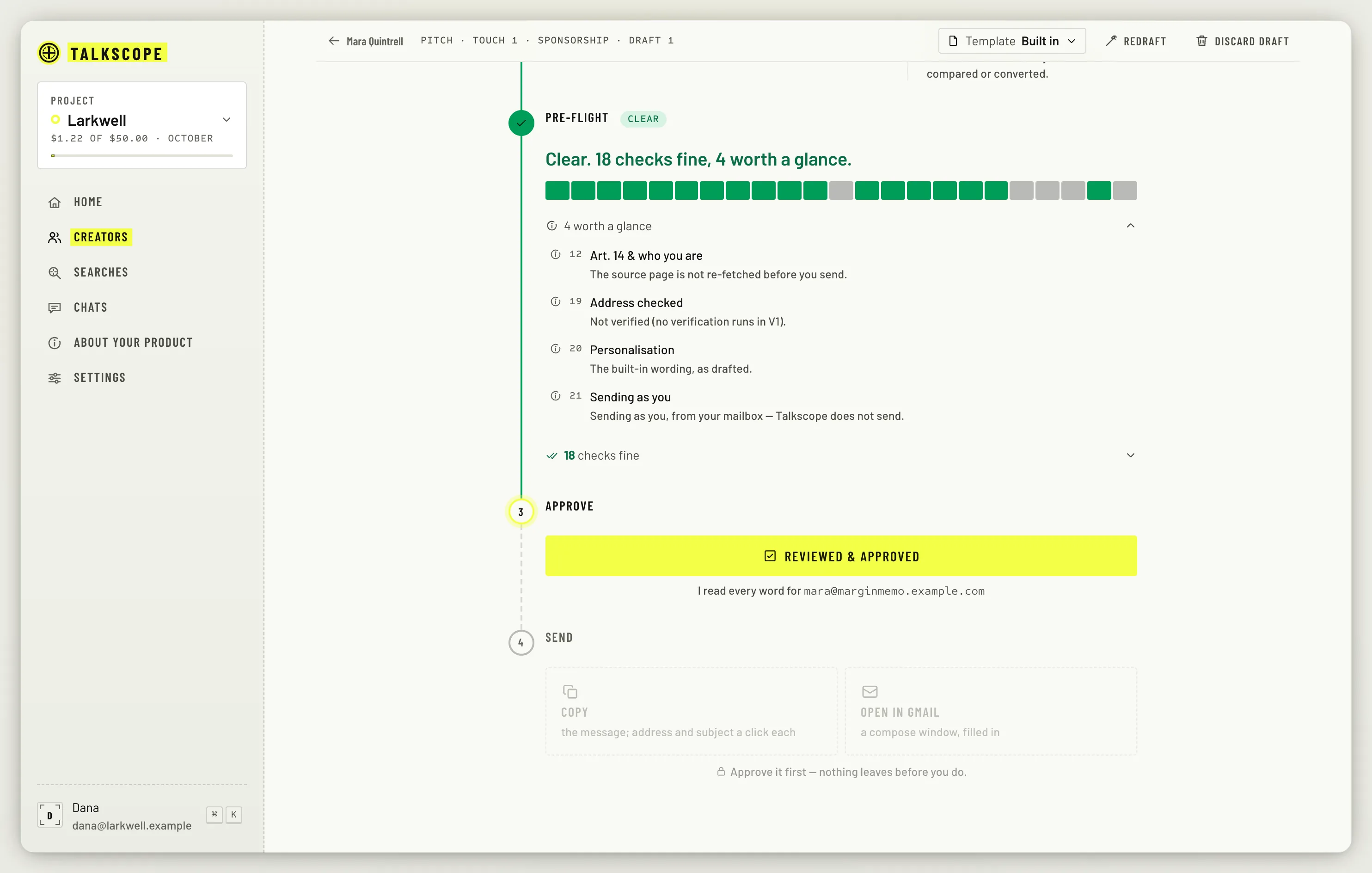1372x873 pixels.
Task: Click the pre-flight green check marker
Action: 521,123
